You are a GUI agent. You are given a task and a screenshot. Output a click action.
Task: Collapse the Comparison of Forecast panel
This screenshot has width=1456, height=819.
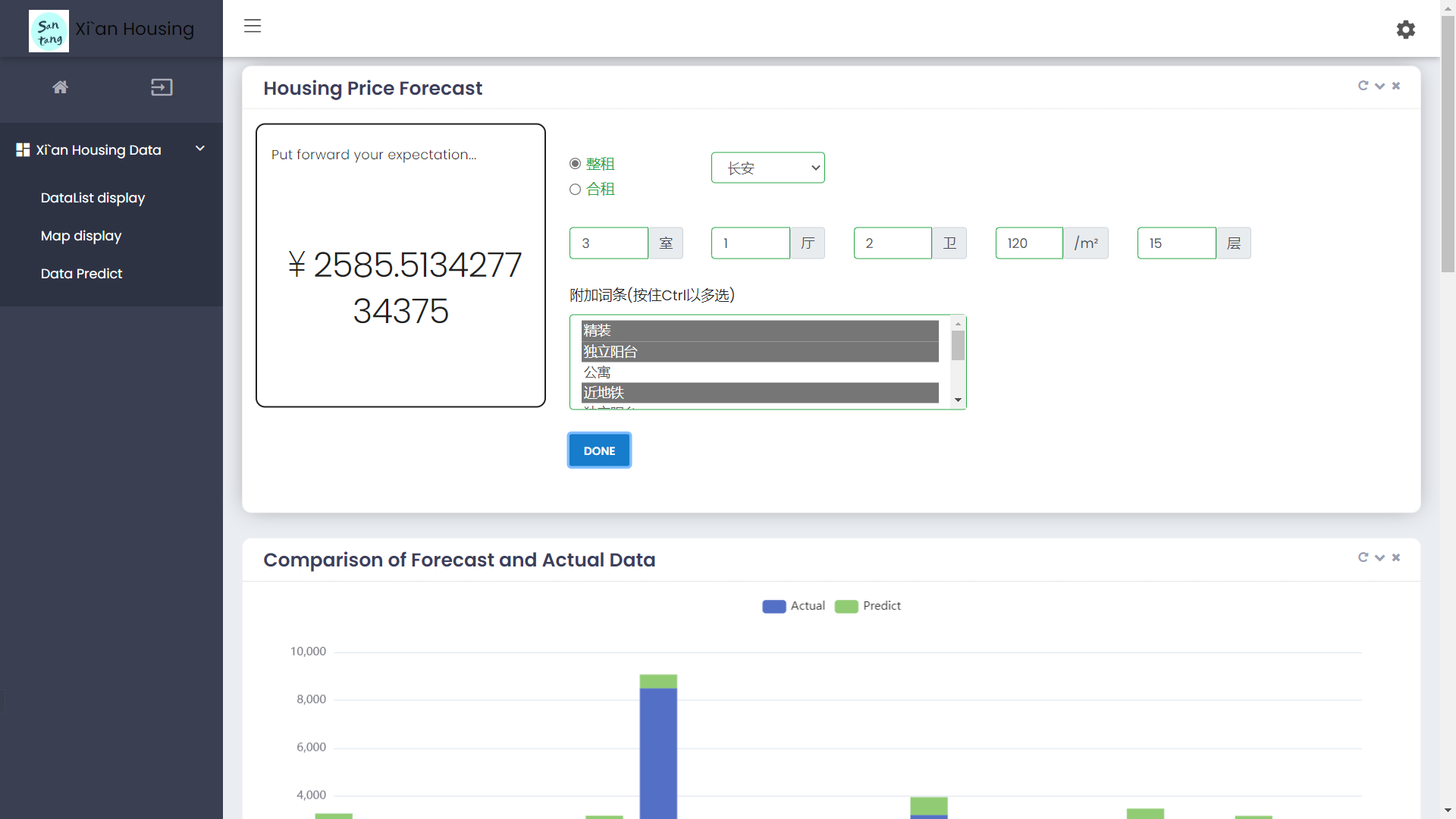(1379, 557)
